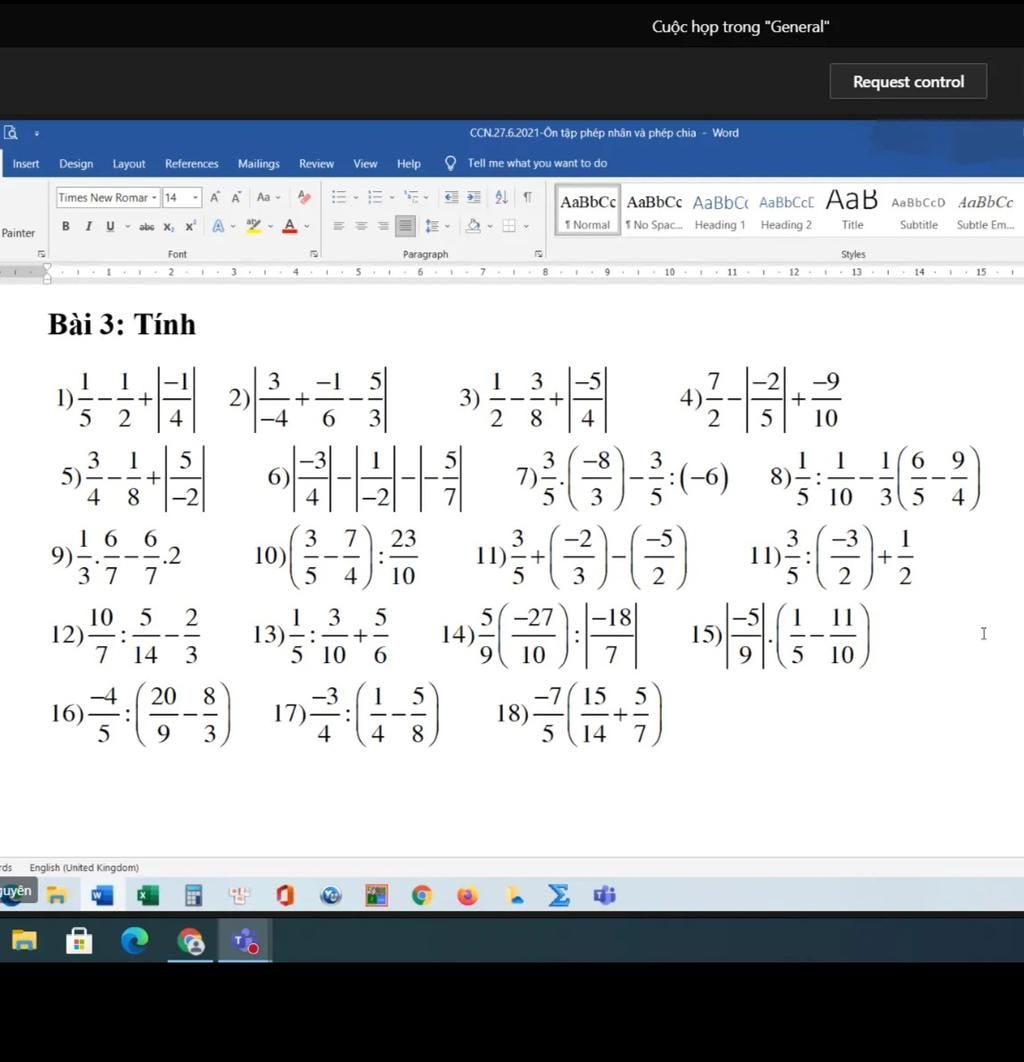Apply the No Spacing style
The image size is (1024, 1062).
click(x=654, y=210)
